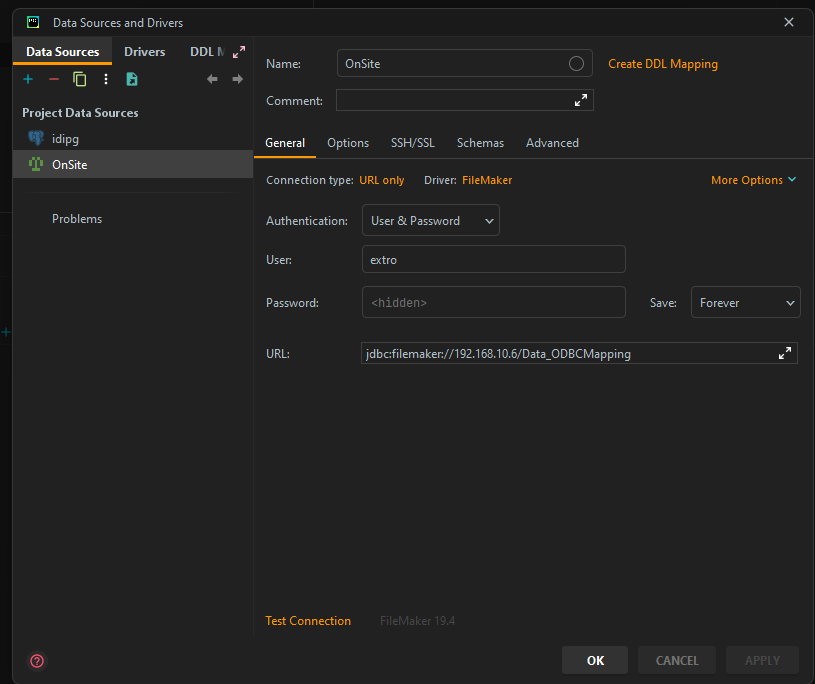Viewport: 815px width, 684px height.
Task: Click the back navigation arrow
Action: tap(212, 79)
